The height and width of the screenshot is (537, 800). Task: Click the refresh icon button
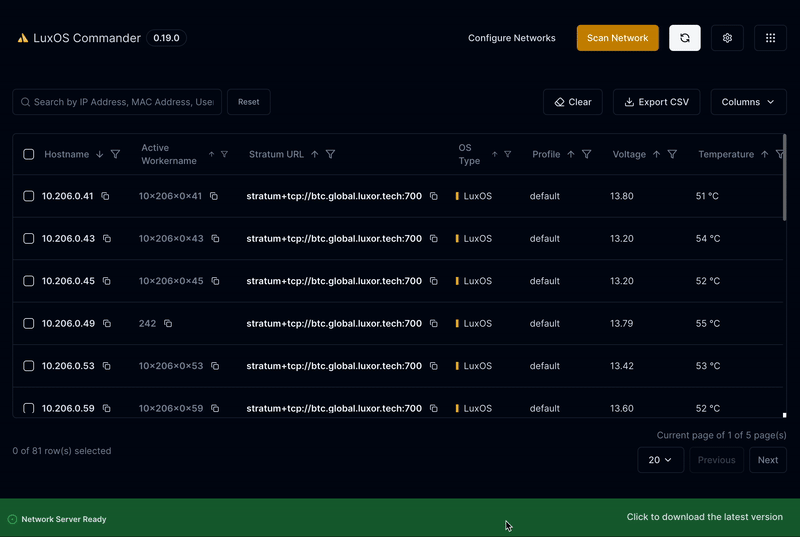click(685, 38)
